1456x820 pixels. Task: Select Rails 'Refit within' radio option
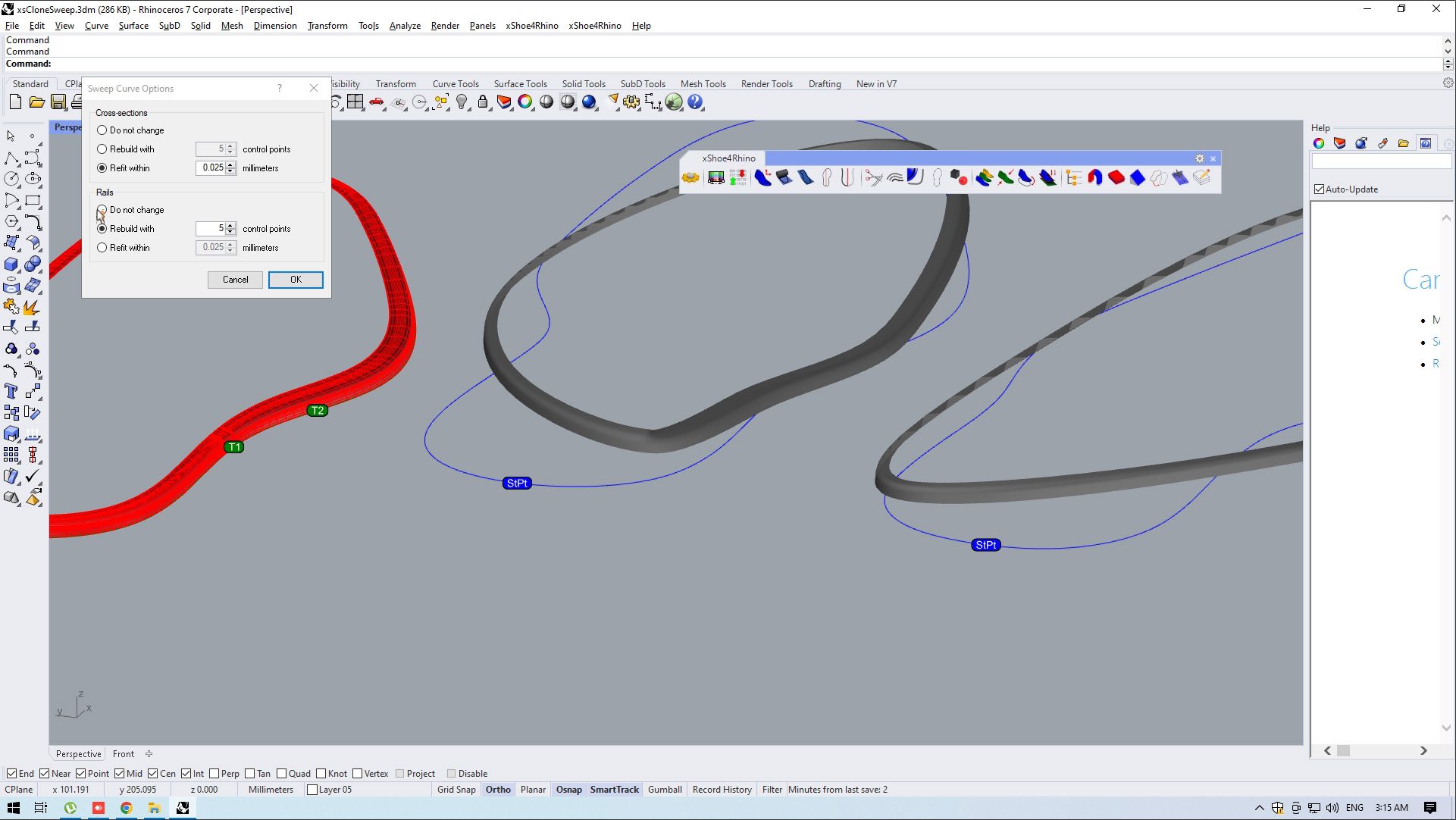coord(102,248)
